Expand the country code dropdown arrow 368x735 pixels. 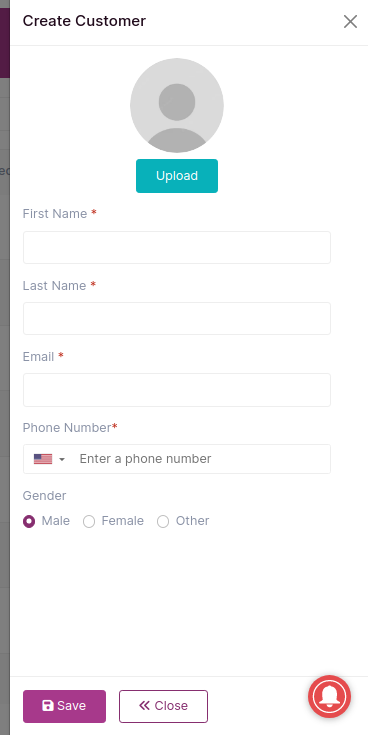click(62, 459)
